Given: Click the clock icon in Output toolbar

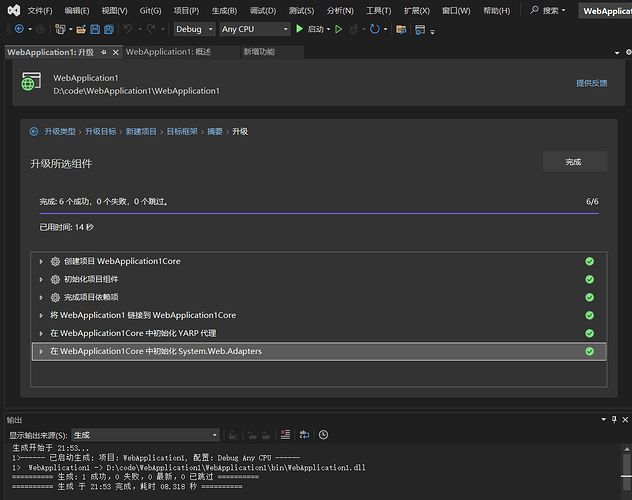Looking at the screenshot, I should point(323,435).
